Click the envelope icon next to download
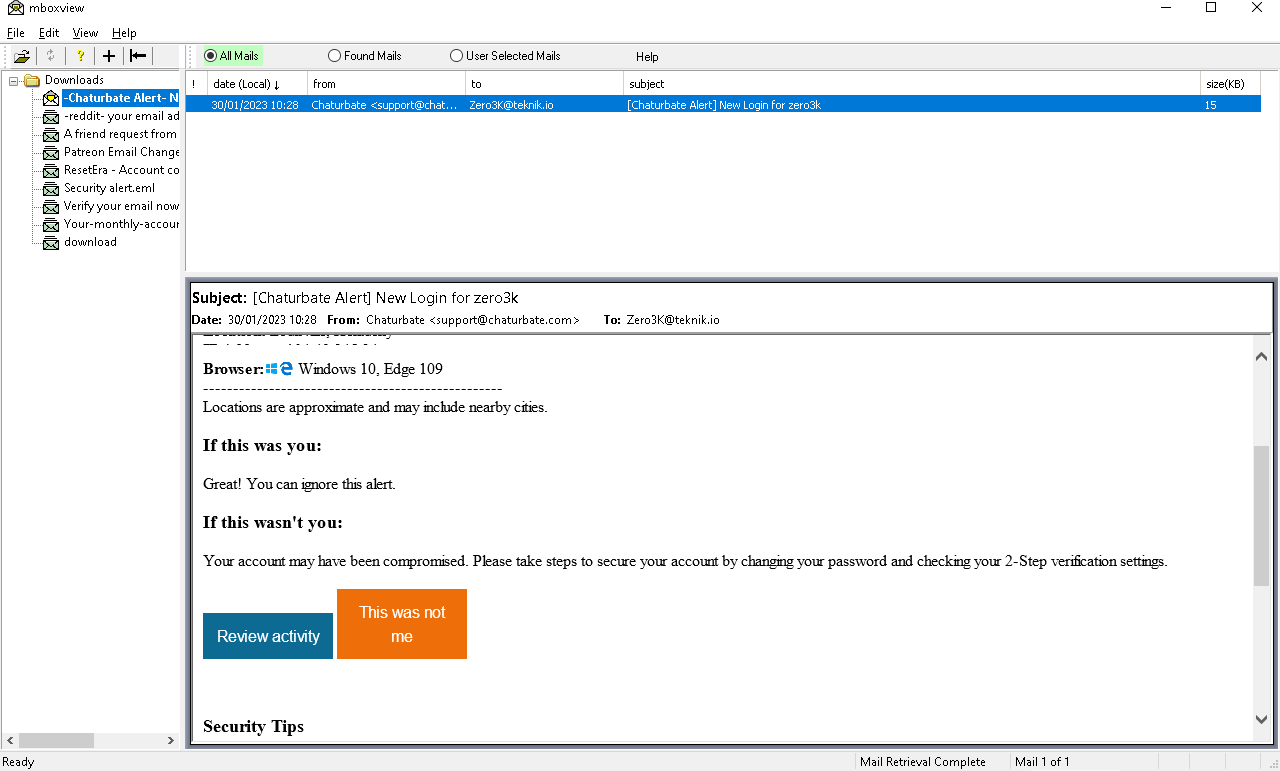The width and height of the screenshot is (1280, 771). (50, 242)
